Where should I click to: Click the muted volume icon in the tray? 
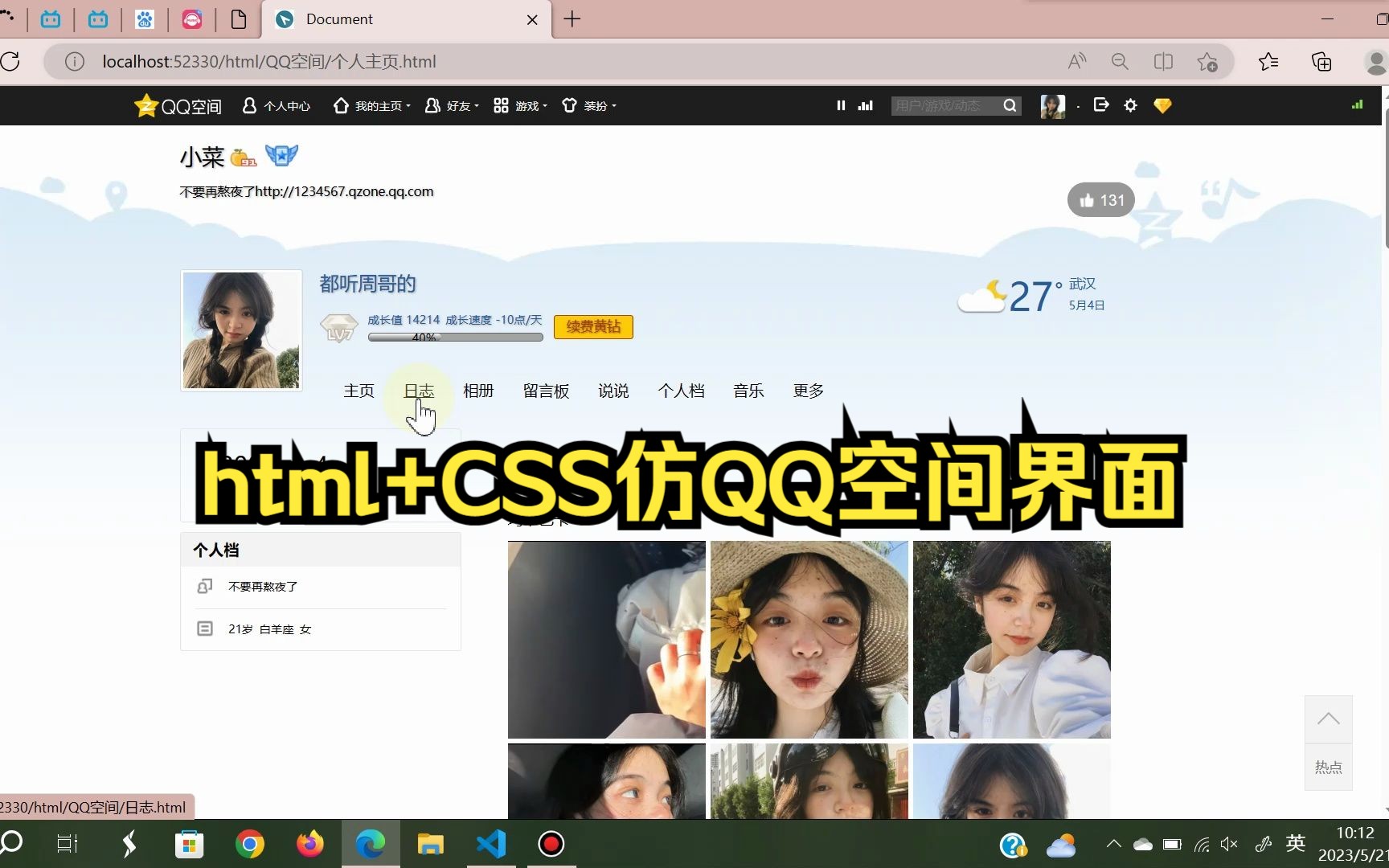pyautogui.click(x=1229, y=844)
